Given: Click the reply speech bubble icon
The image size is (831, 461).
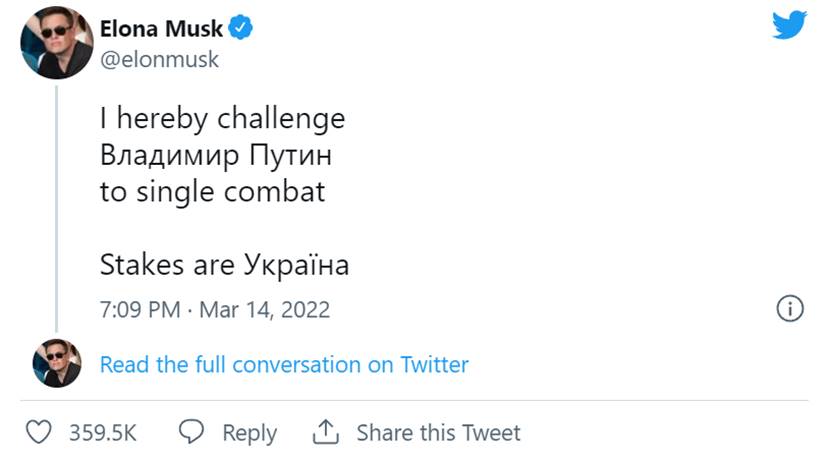Looking at the screenshot, I should point(191,432).
